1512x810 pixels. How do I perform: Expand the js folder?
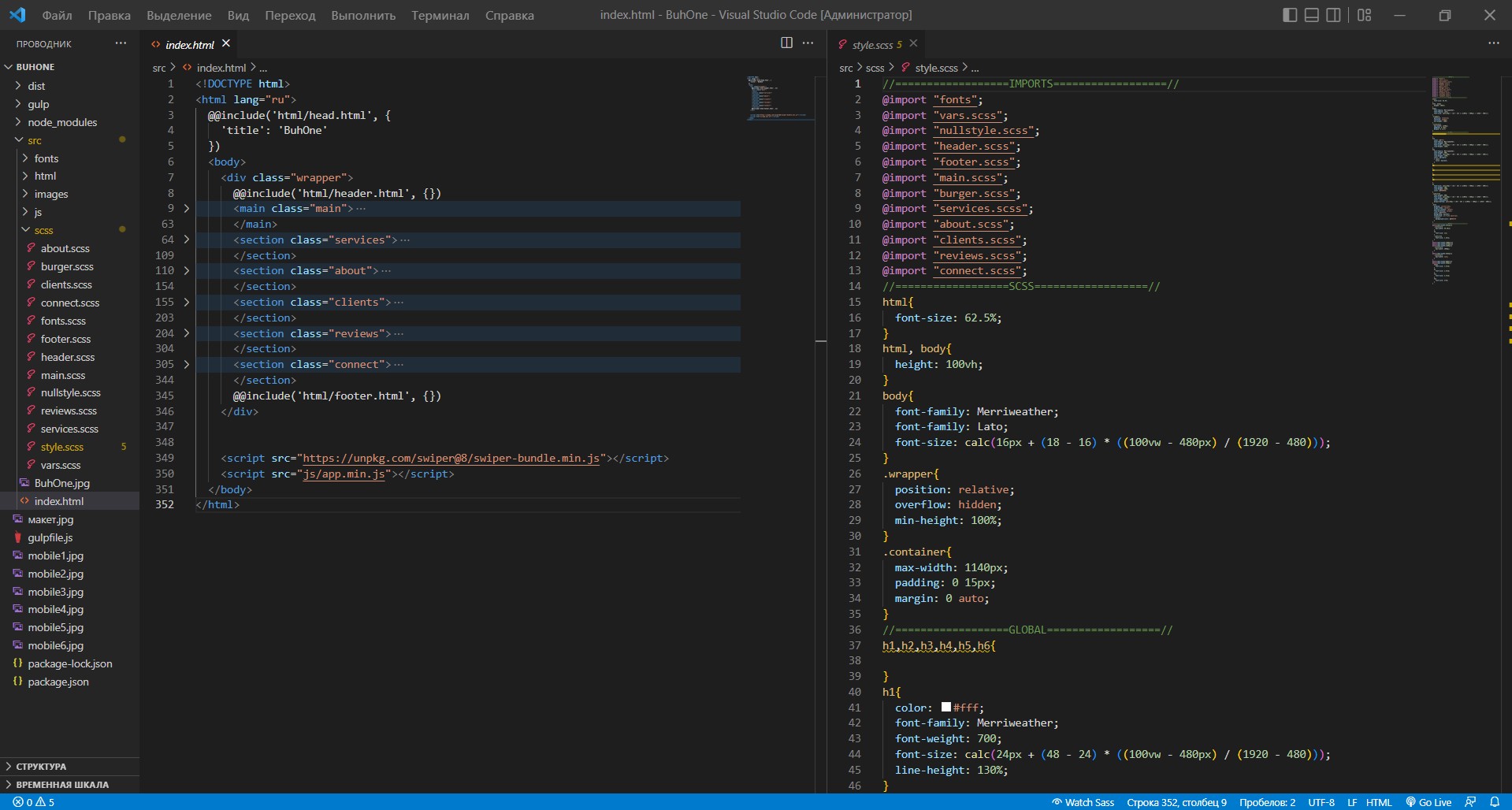(69, 212)
